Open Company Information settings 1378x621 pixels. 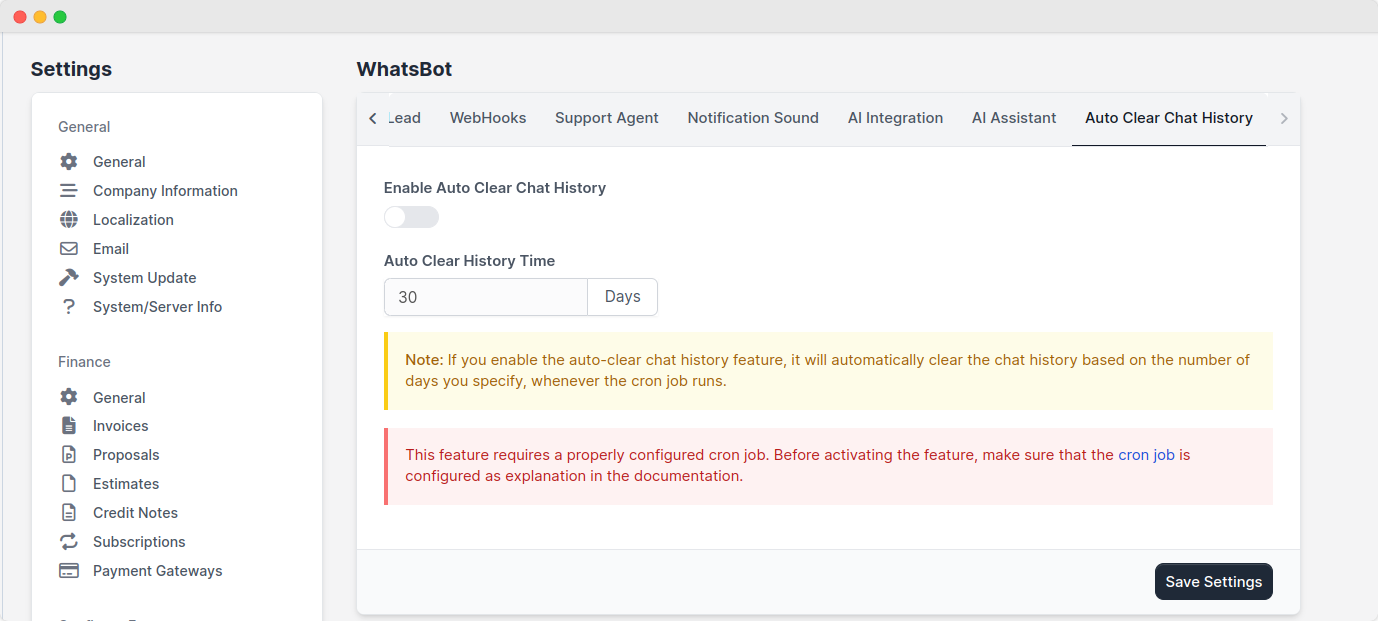click(165, 191)
